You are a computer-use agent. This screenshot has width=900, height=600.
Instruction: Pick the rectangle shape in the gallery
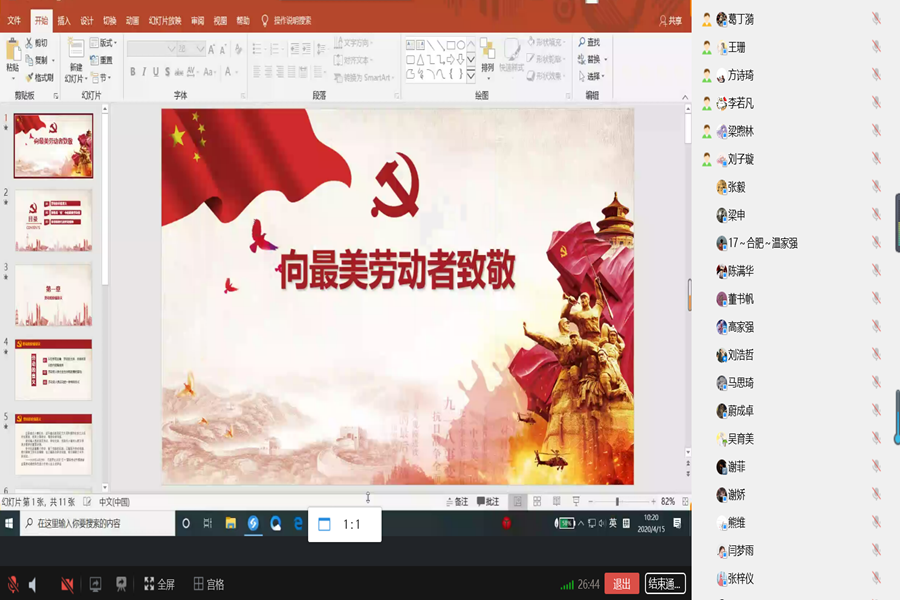(451, 45)
